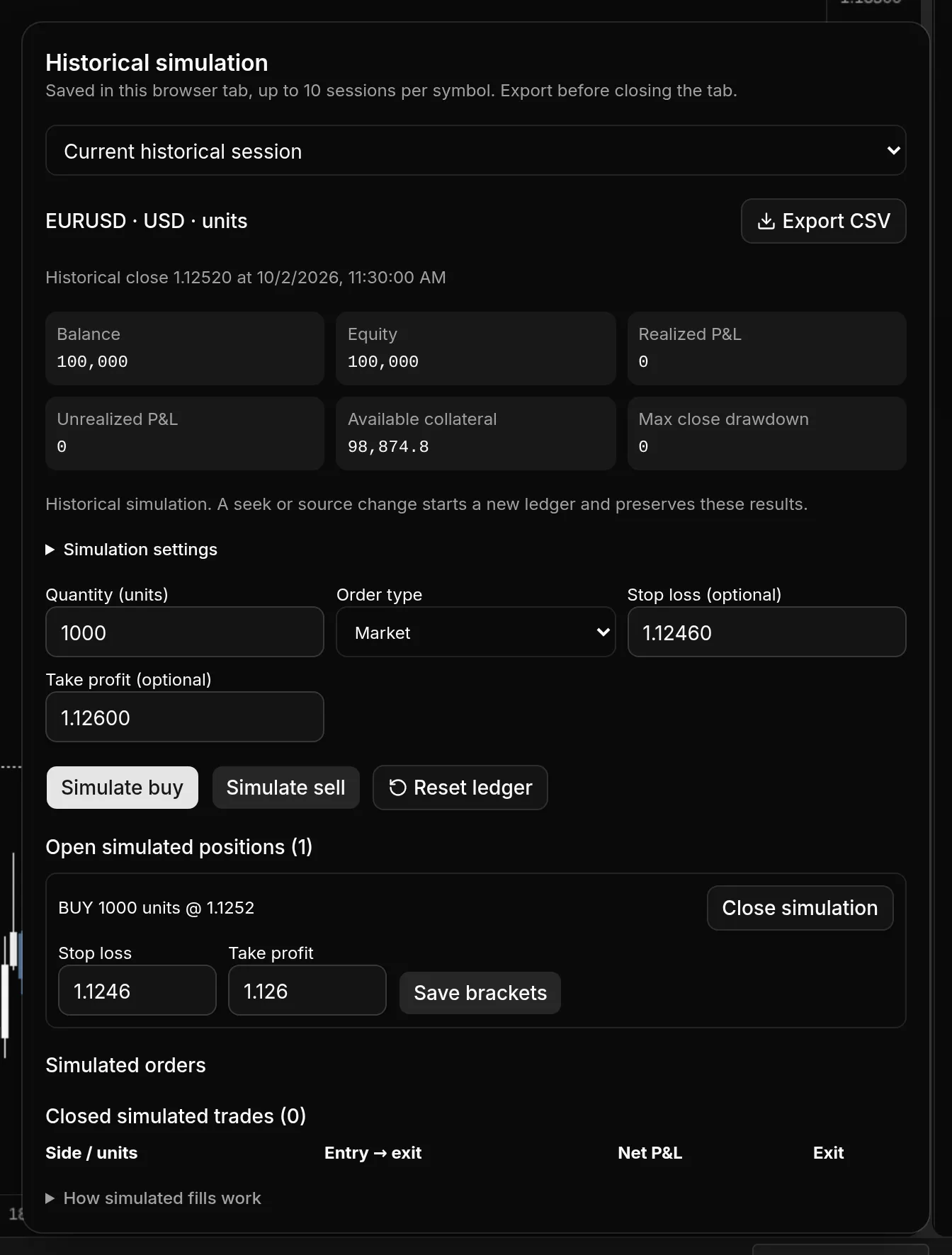
Task: Click the Side / units column header
Action: [x=91, y=1153]
